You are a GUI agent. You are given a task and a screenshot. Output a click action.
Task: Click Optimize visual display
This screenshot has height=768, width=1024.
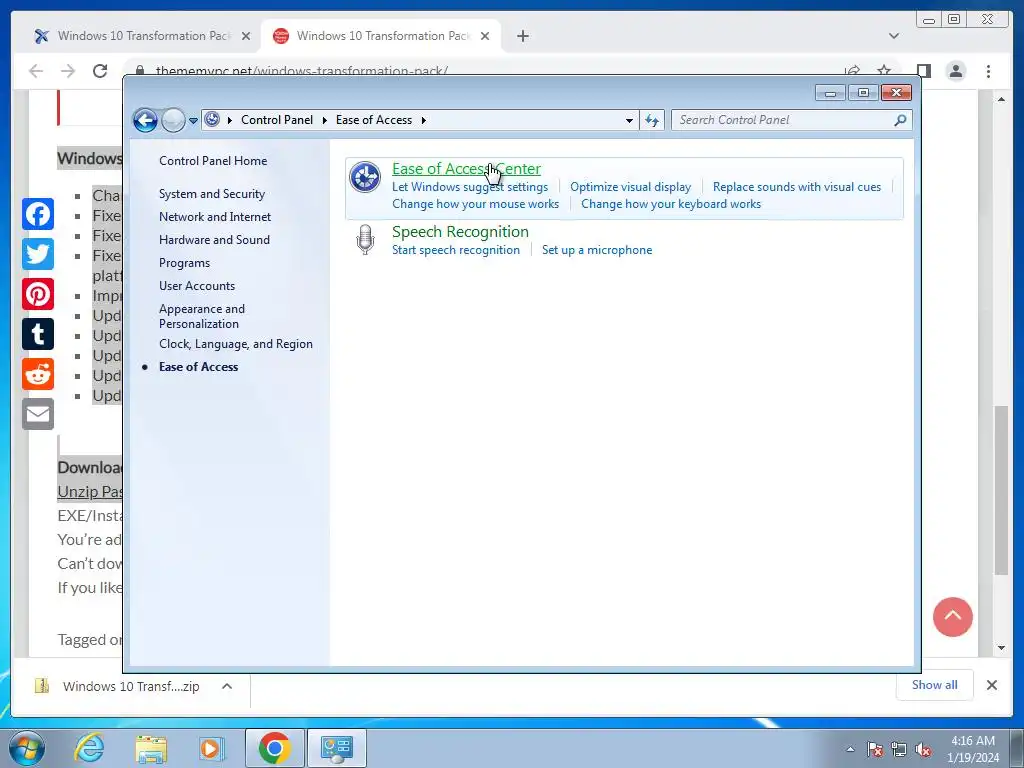coord(630,187)
